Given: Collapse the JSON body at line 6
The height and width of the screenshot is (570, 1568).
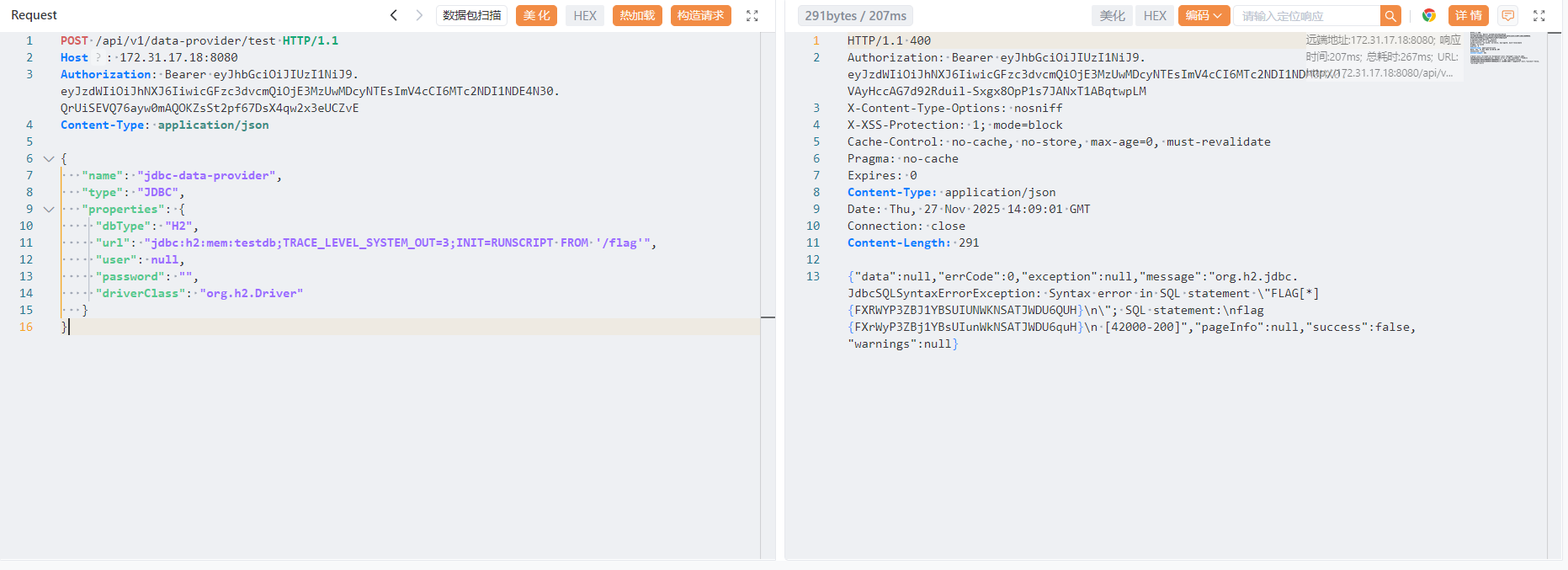Looking at the screenshot, I should pyautogui.click(x=49, y=158).
